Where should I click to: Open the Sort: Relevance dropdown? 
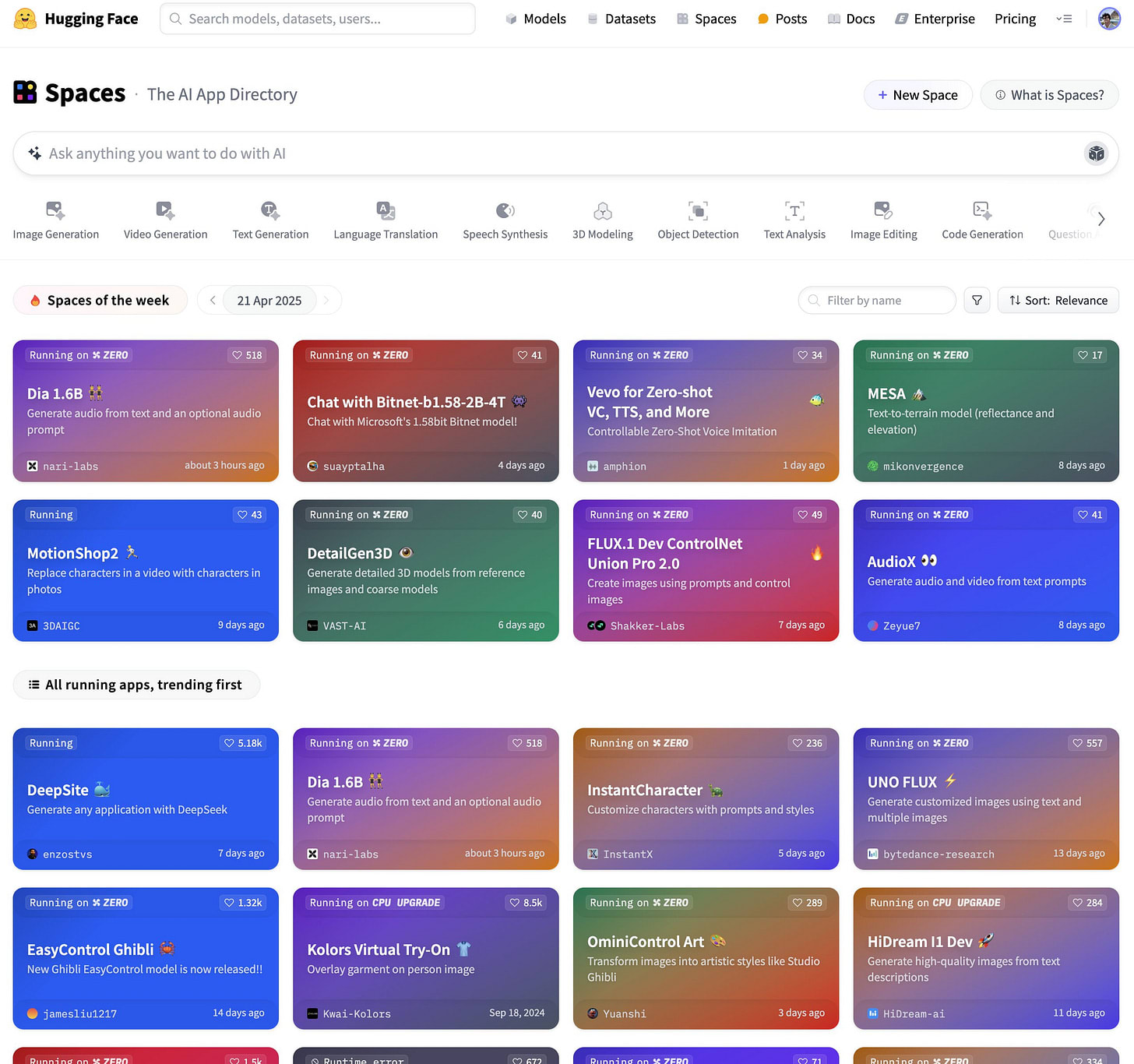[x=1058, y=300]
